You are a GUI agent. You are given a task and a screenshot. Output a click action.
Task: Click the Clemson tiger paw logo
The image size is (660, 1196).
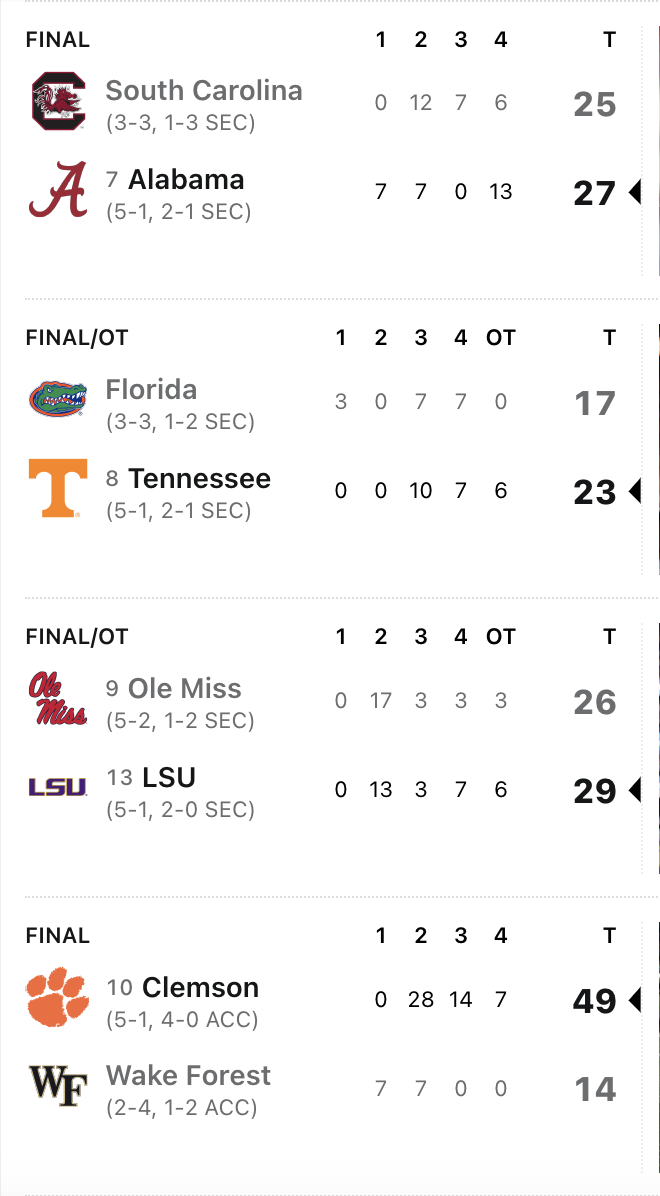tap(58, 997)
